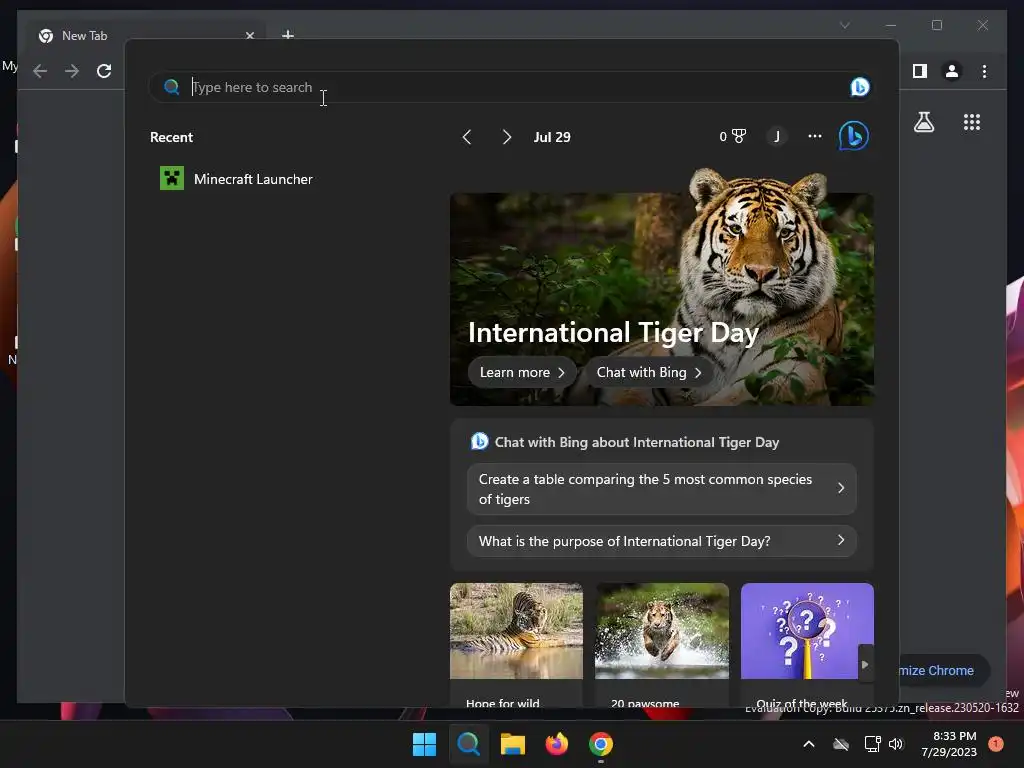Open the Windows Start button
This screenshot has width=1024, height=768.
coord(424,744)
